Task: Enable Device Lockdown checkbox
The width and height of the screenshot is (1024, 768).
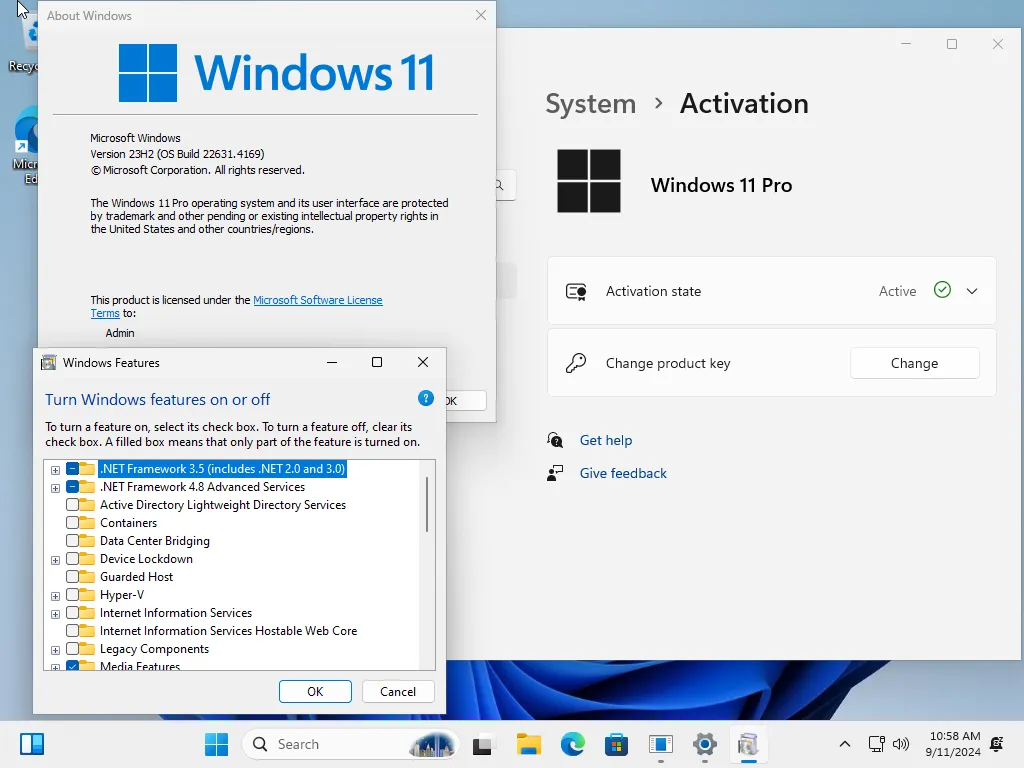Action: [x=72, y=558]
